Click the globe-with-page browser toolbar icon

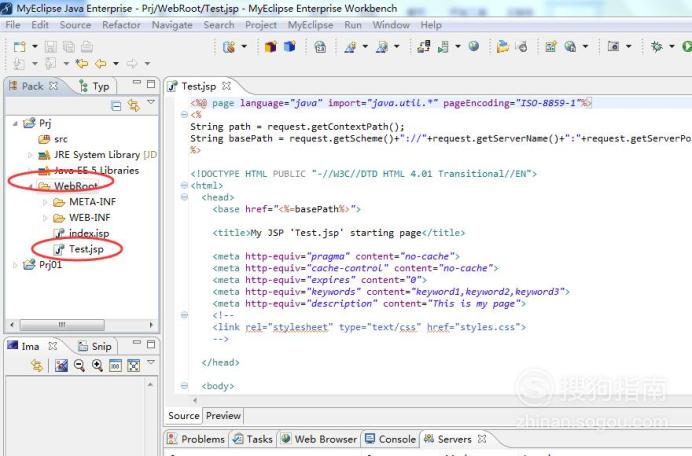[x=570, y=46]
